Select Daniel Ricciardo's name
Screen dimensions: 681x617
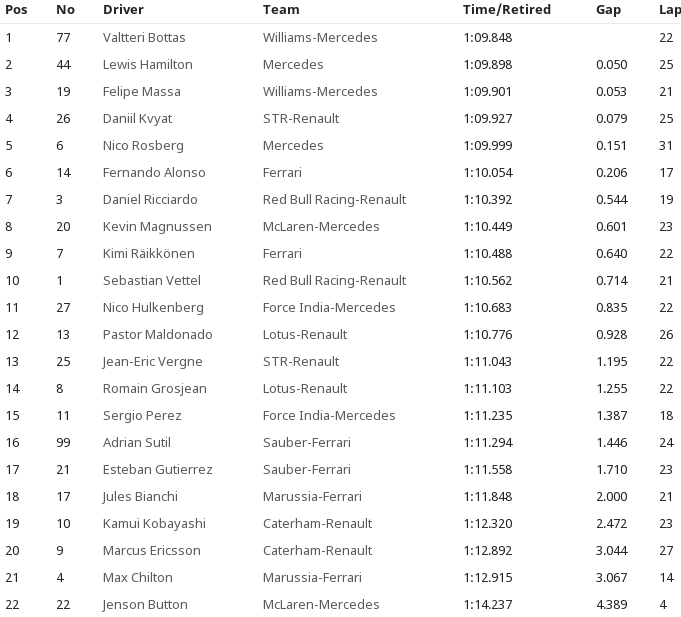[150, 199]
